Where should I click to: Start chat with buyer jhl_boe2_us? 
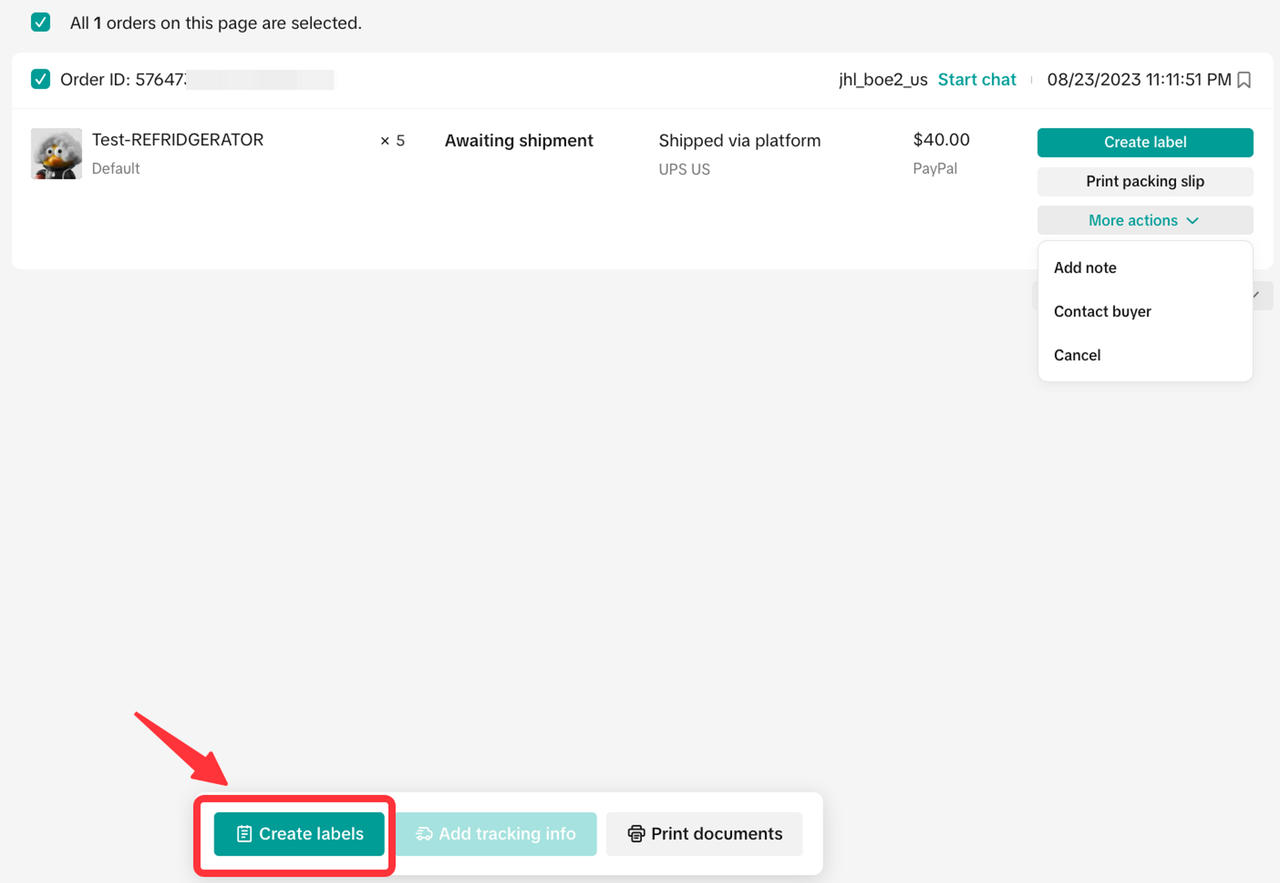[x=976, y=80]
